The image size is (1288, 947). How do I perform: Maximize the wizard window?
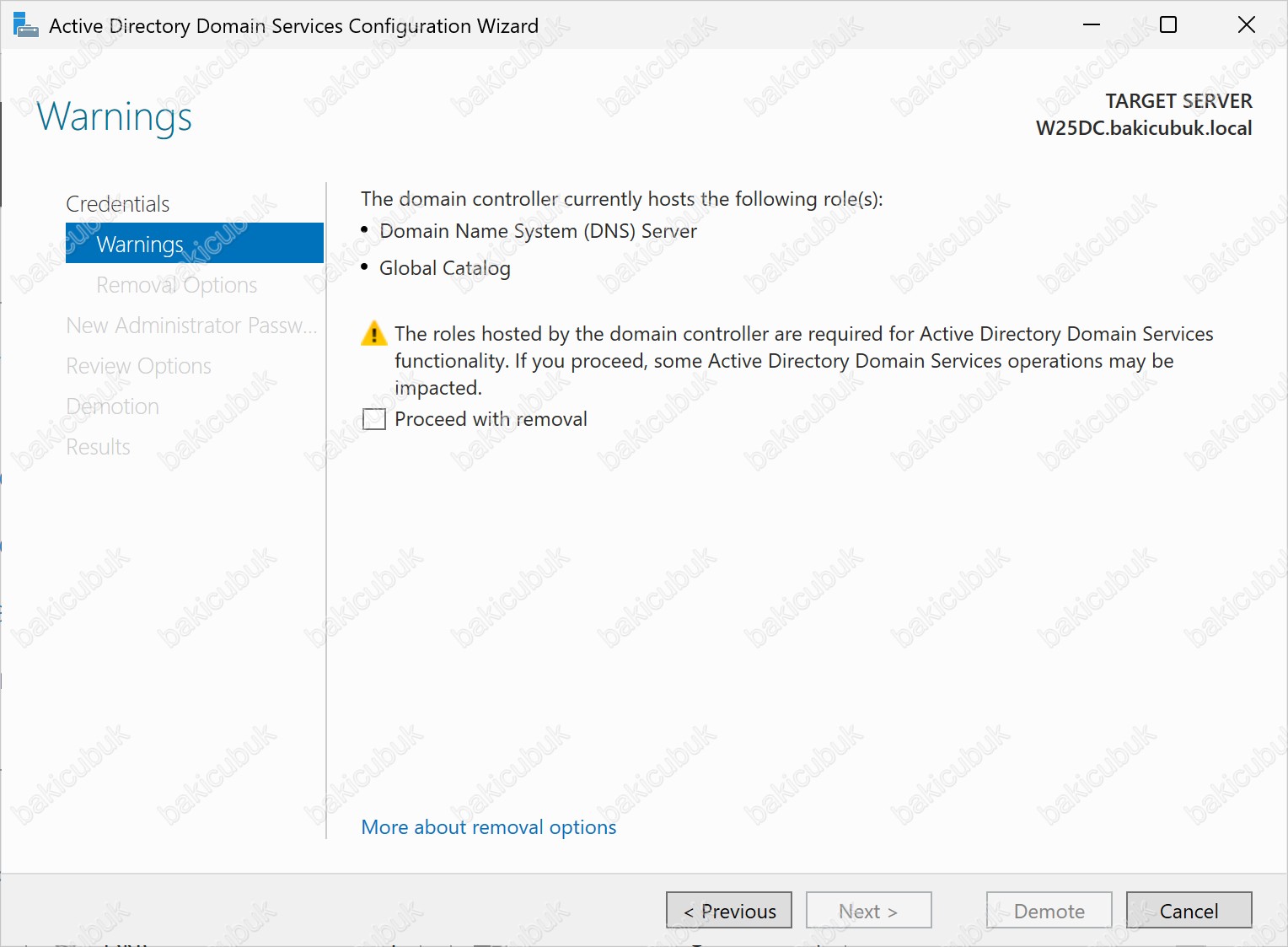pos(1168,25)
